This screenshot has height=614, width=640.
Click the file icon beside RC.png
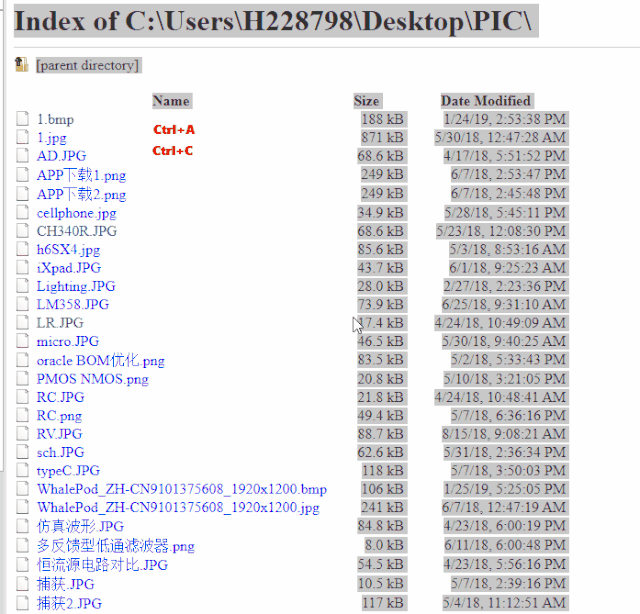(22, 415)
